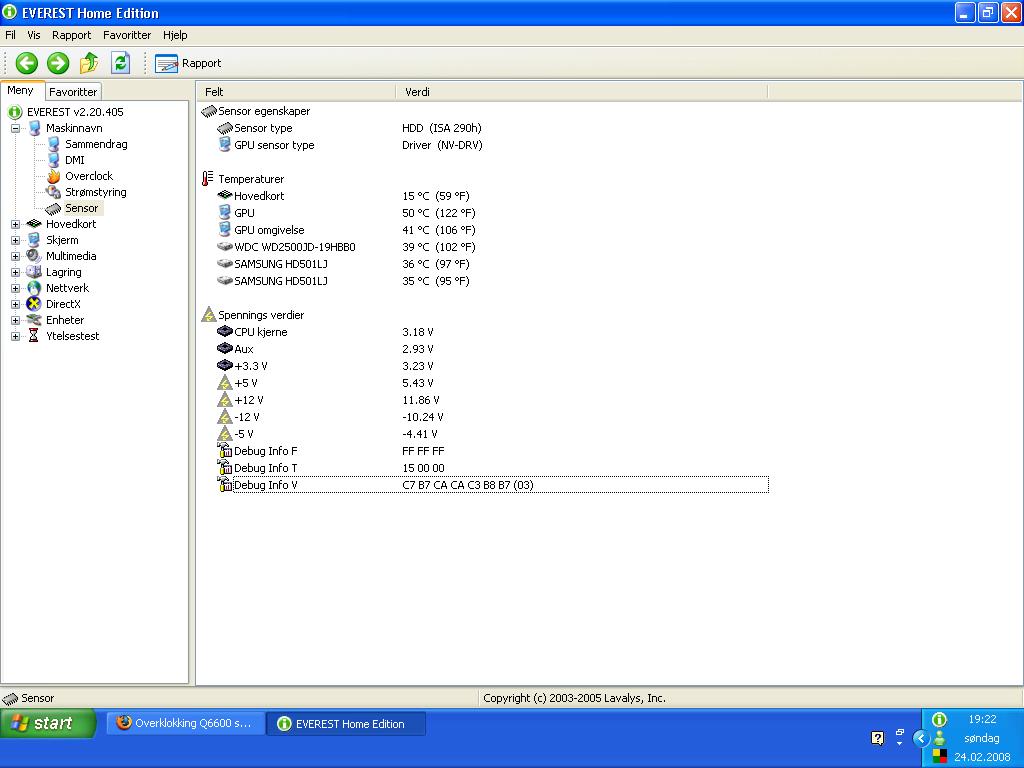
Task: Click the Lagring storage icon
Action: [x=34, y=272]
